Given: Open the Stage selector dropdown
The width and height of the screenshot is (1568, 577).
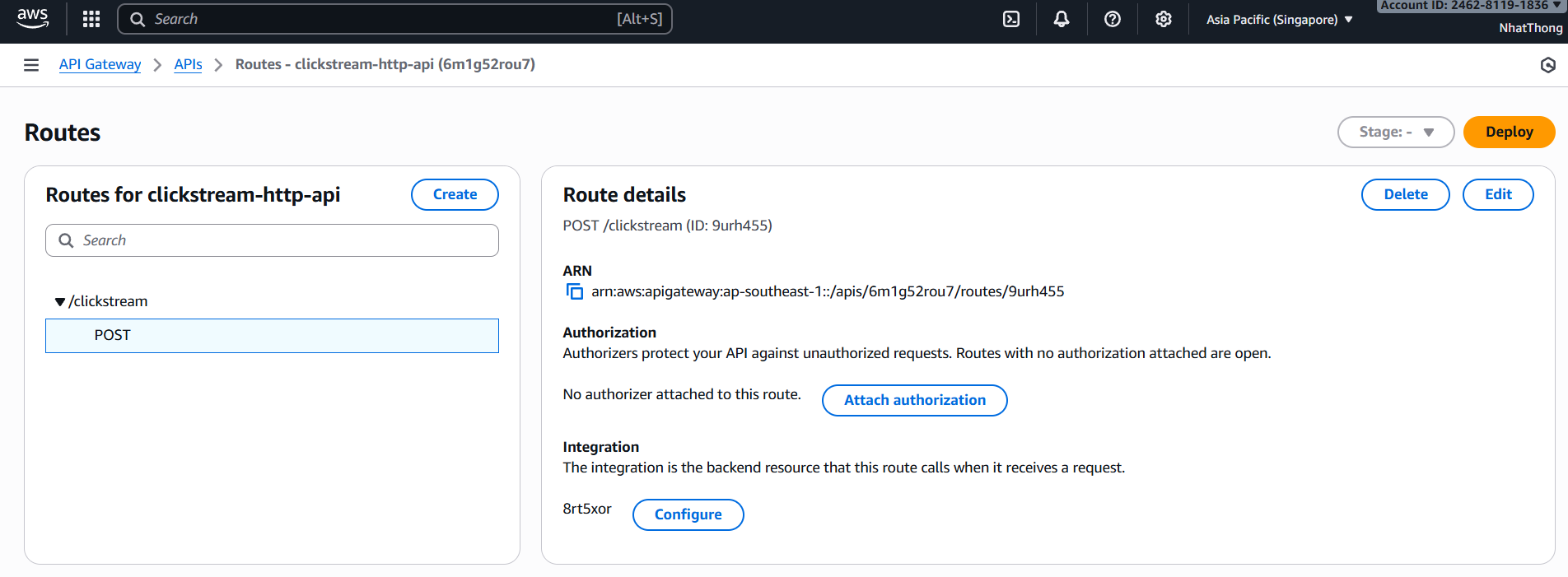Looking at the screenshot, I should [1395, 132].
